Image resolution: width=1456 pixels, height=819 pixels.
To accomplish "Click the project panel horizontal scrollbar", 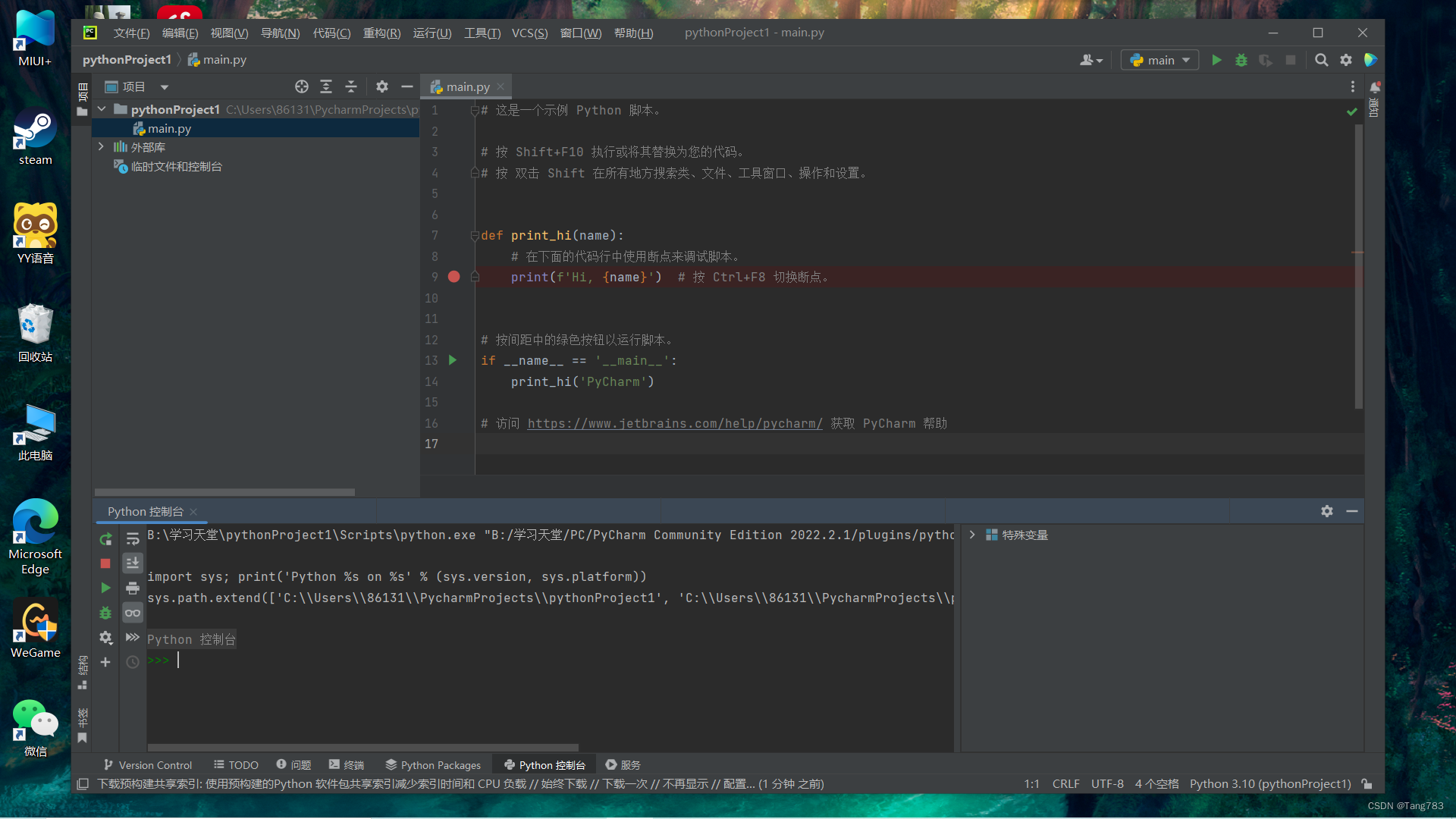I will click(224, 492).
